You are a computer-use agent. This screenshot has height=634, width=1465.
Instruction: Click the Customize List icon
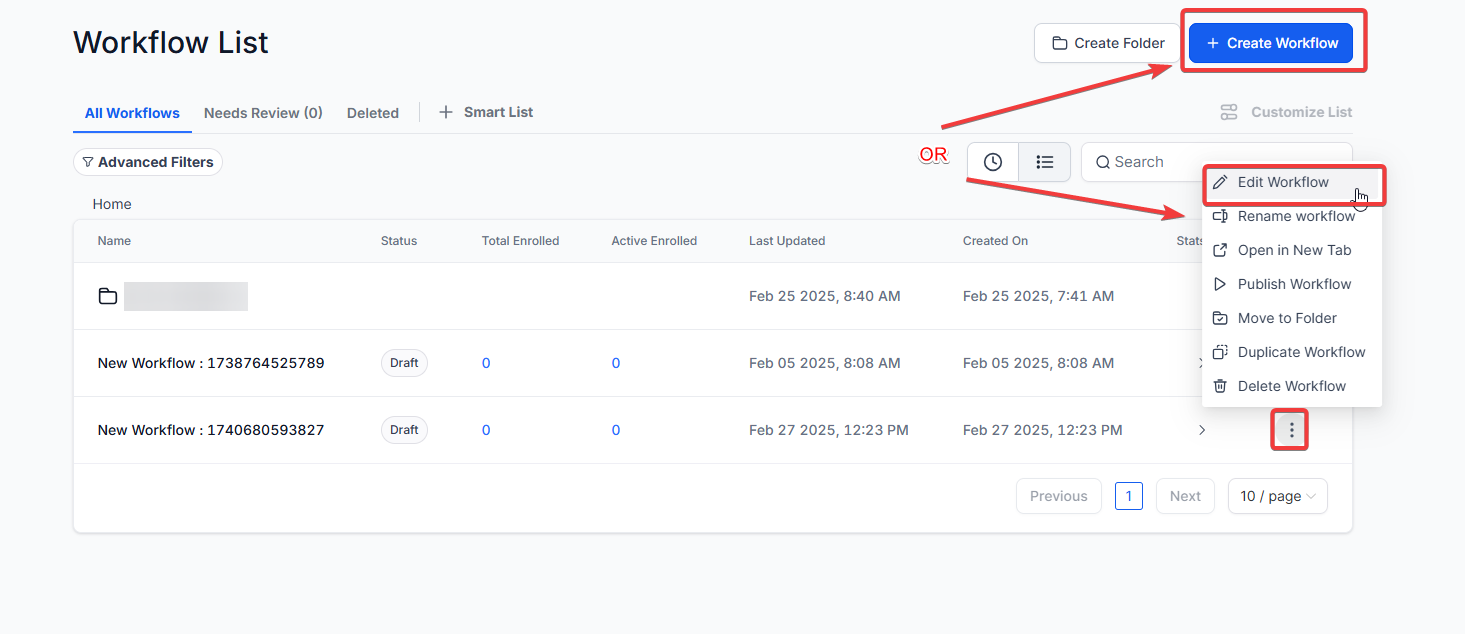coord(1229,112)
